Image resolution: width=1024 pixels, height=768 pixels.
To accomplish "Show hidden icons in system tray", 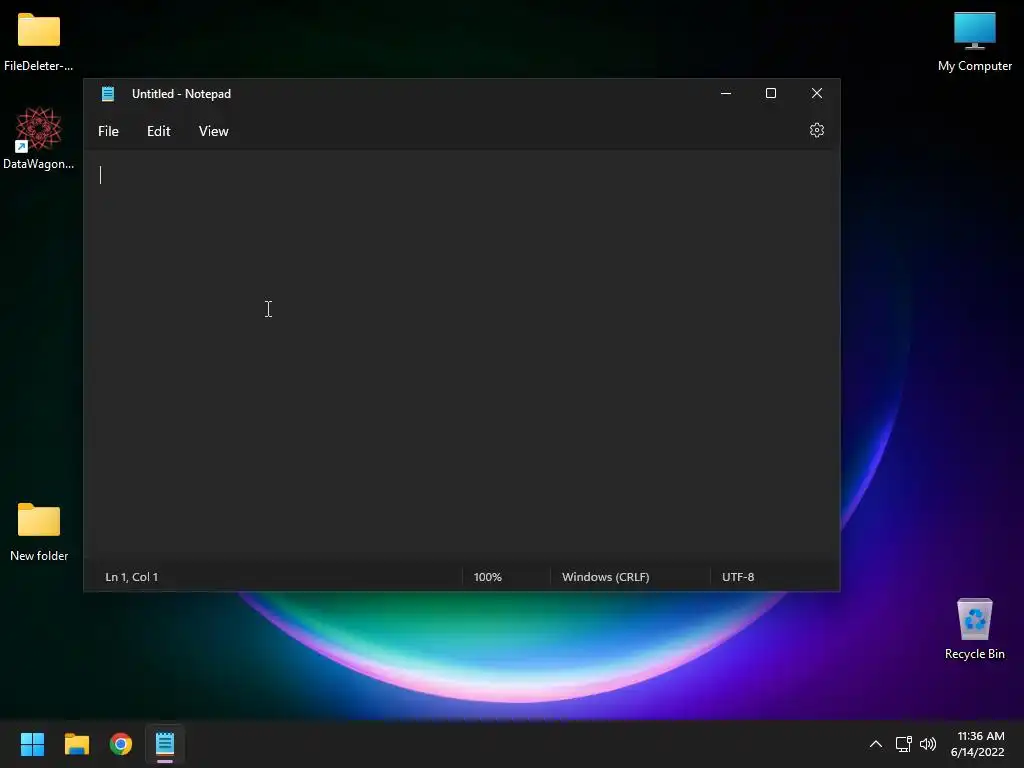I will coord(876,744).
